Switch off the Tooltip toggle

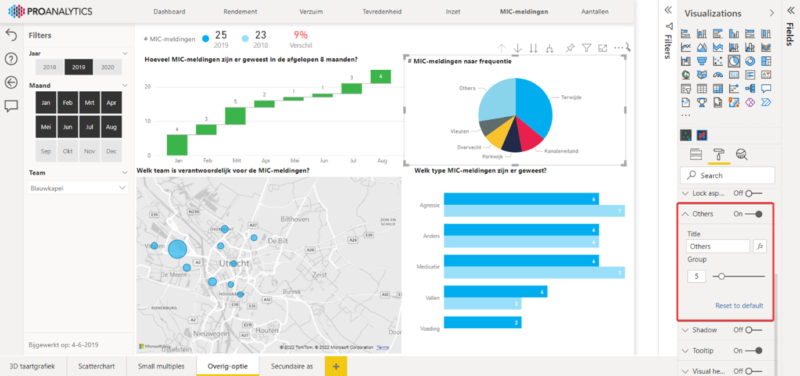point(754,351)
